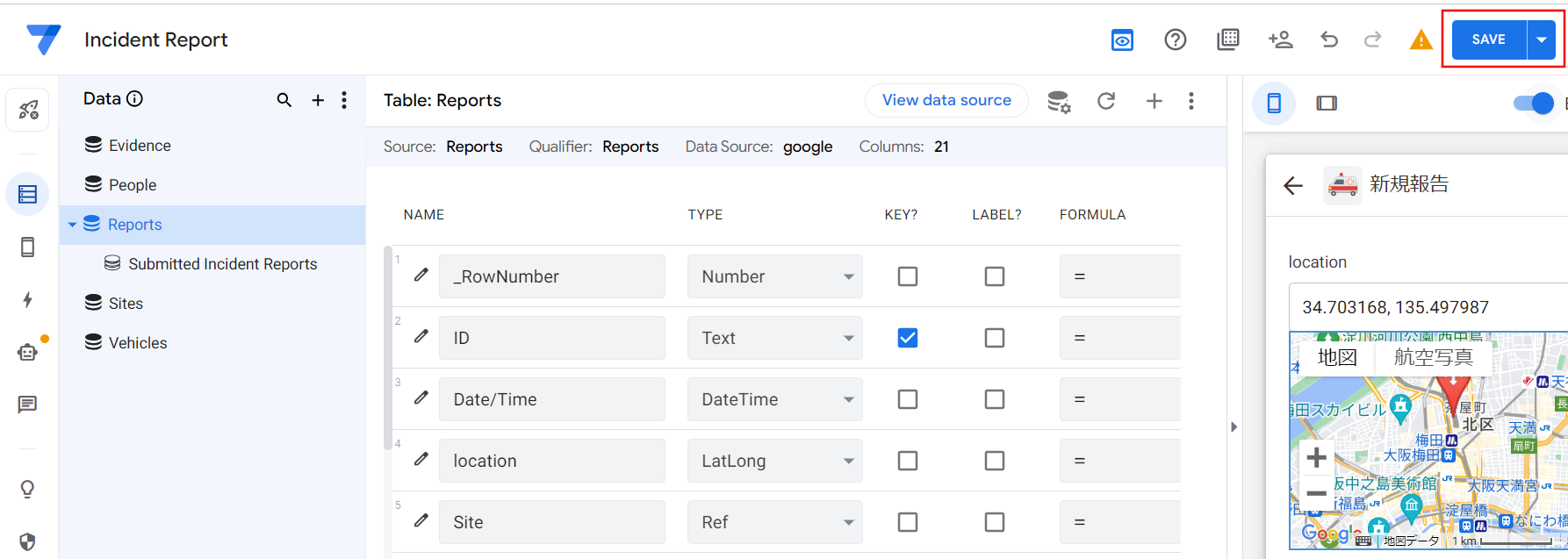Click formula field for _RowNumber
Image resolution: width=1568 pixels, height=559 pixels.
1119,276
